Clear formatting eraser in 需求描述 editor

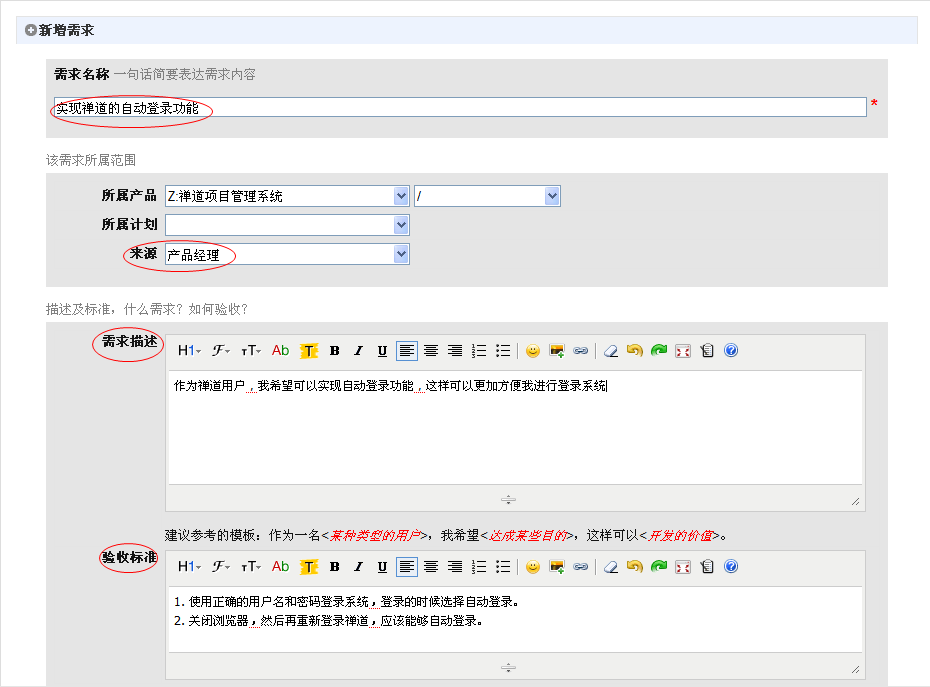pyautogui.click(x=610, y=351)
